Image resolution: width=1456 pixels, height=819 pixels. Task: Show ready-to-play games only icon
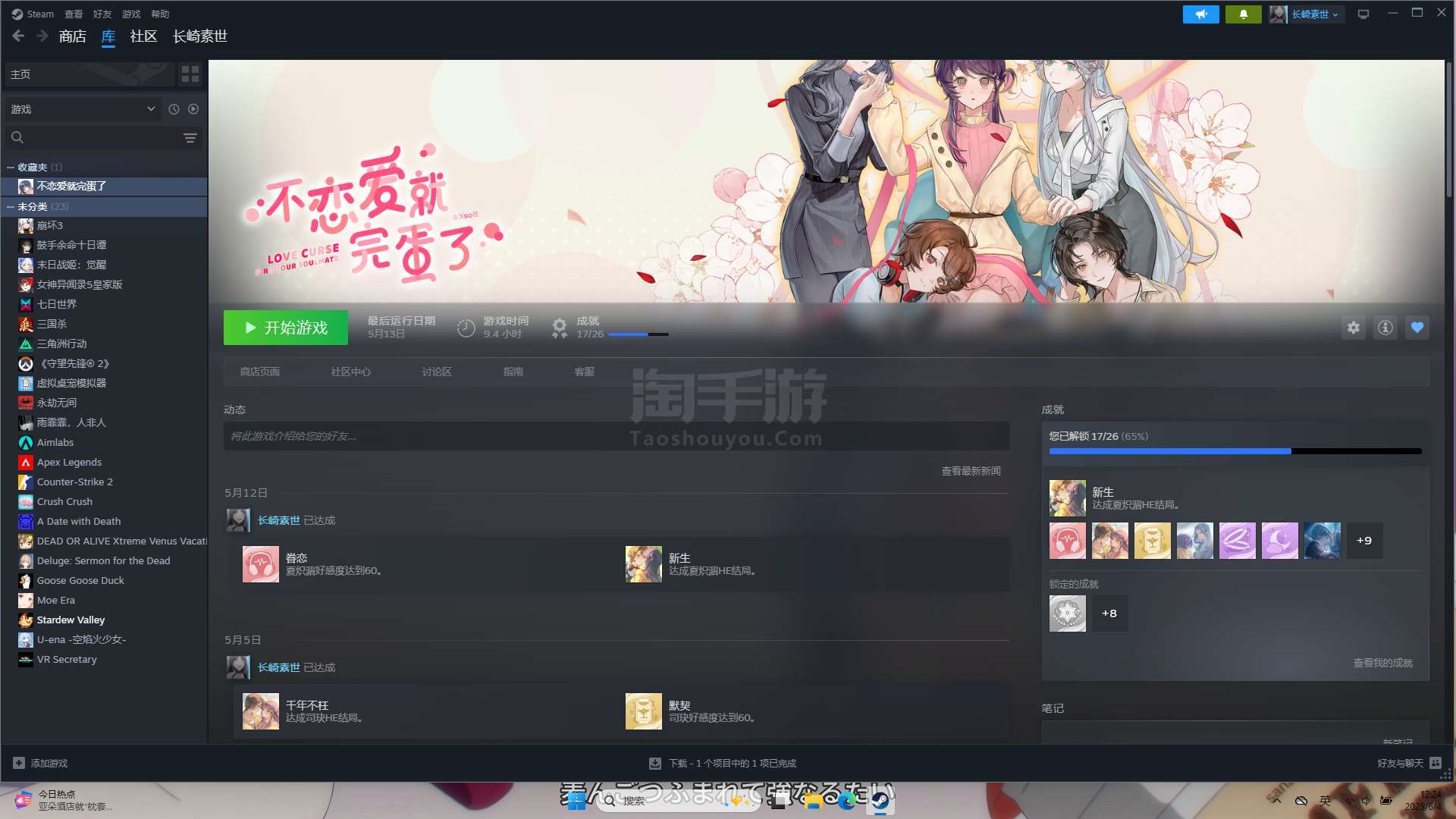193,109
